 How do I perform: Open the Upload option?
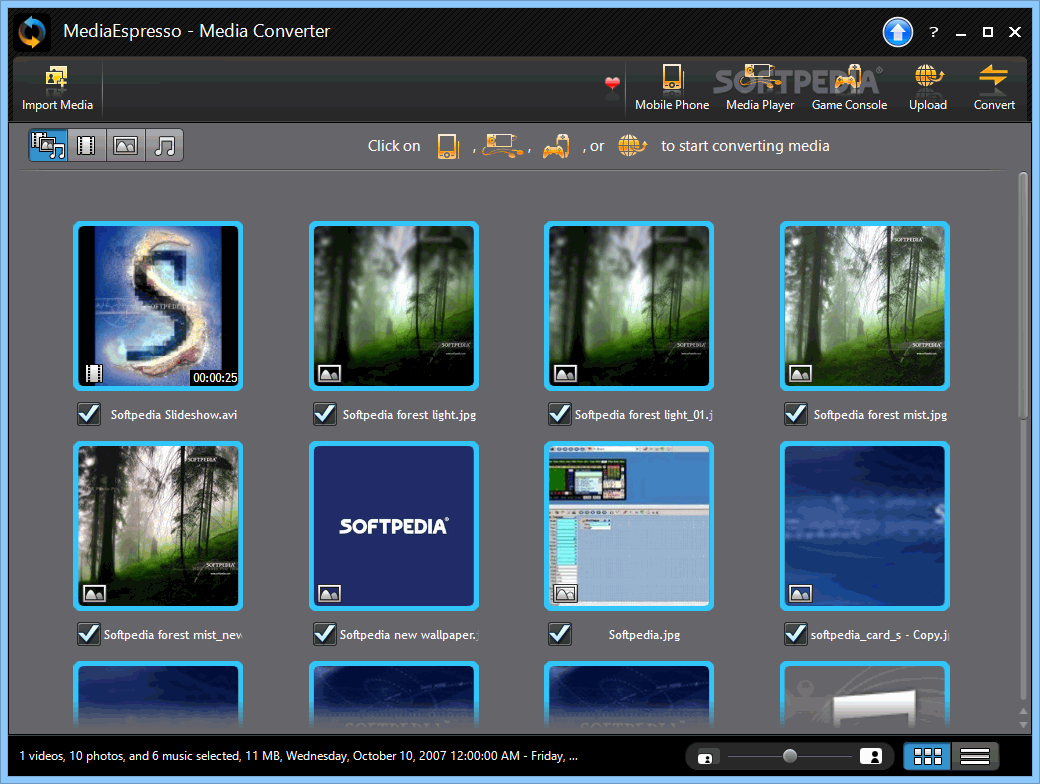point(928,89)
